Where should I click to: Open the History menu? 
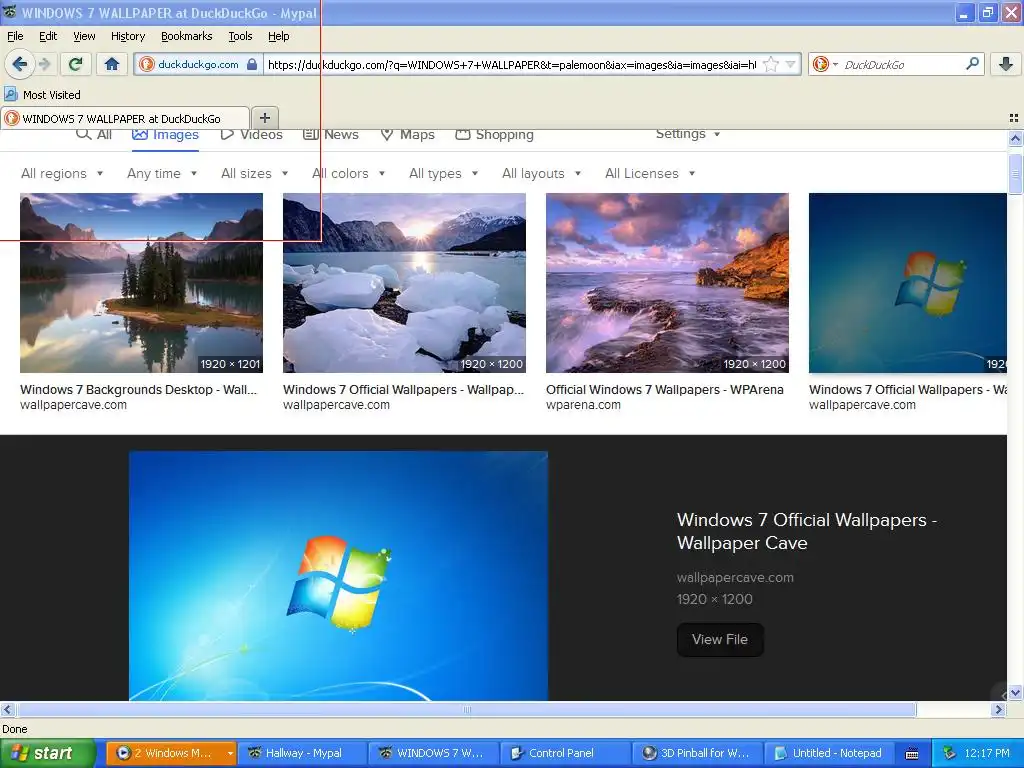(127, 36)
